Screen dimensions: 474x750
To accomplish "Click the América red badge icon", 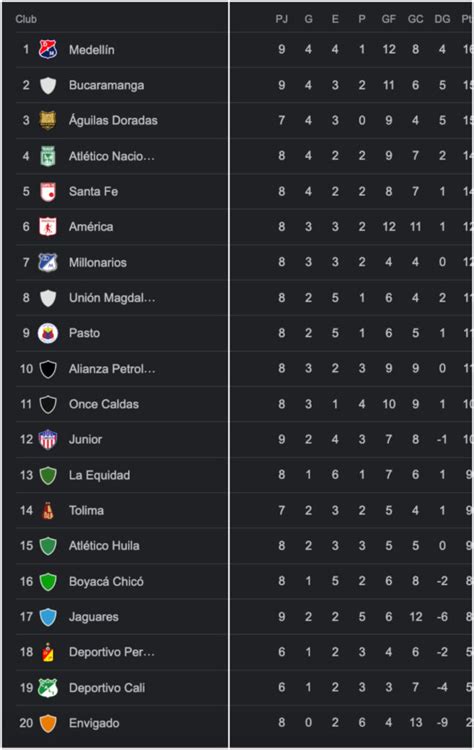I will 48,227.
